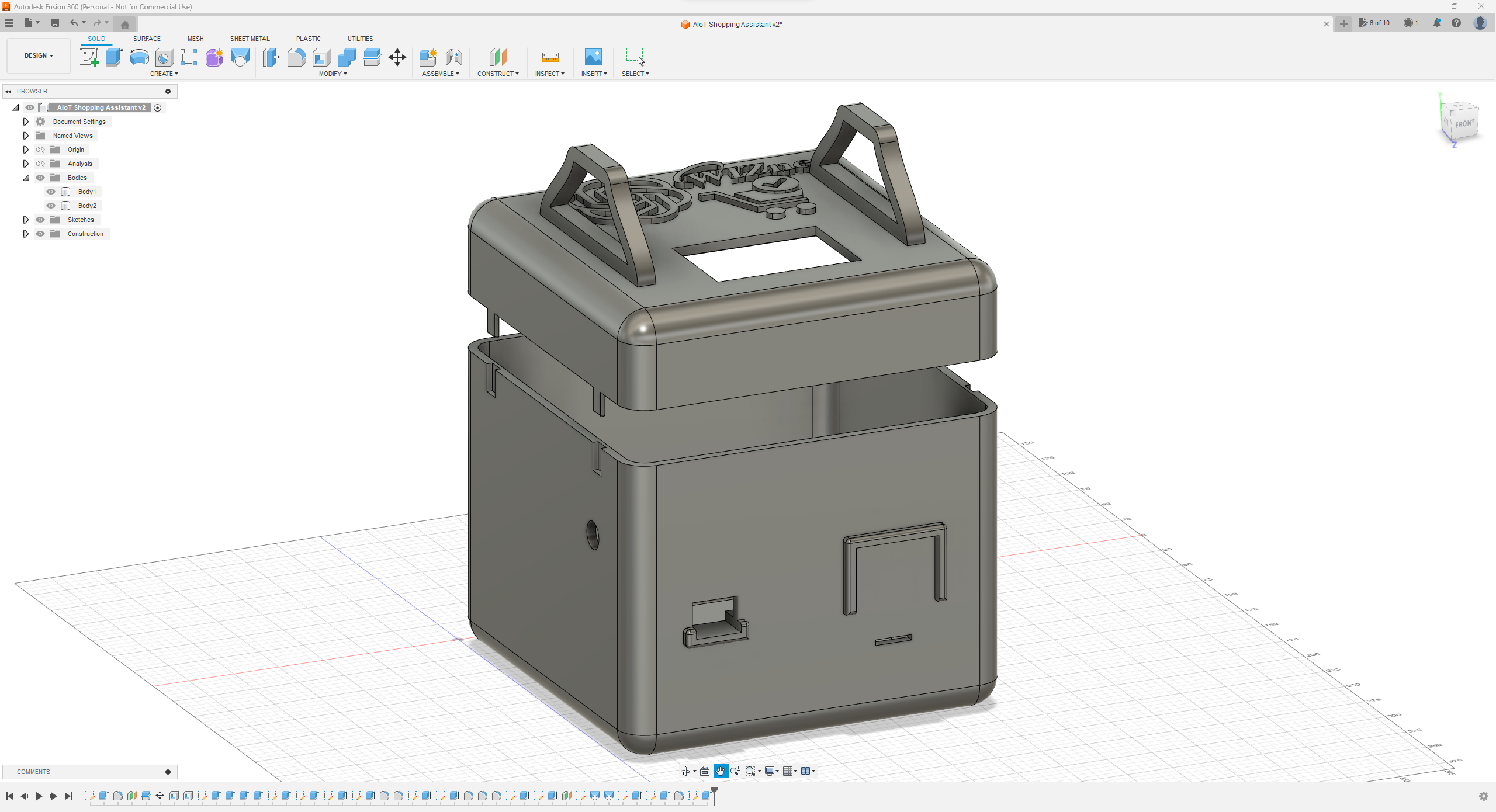Viewport: 1496px width, 812px height.
Task: Select the Revolve tool
Action: coord(139,57)
